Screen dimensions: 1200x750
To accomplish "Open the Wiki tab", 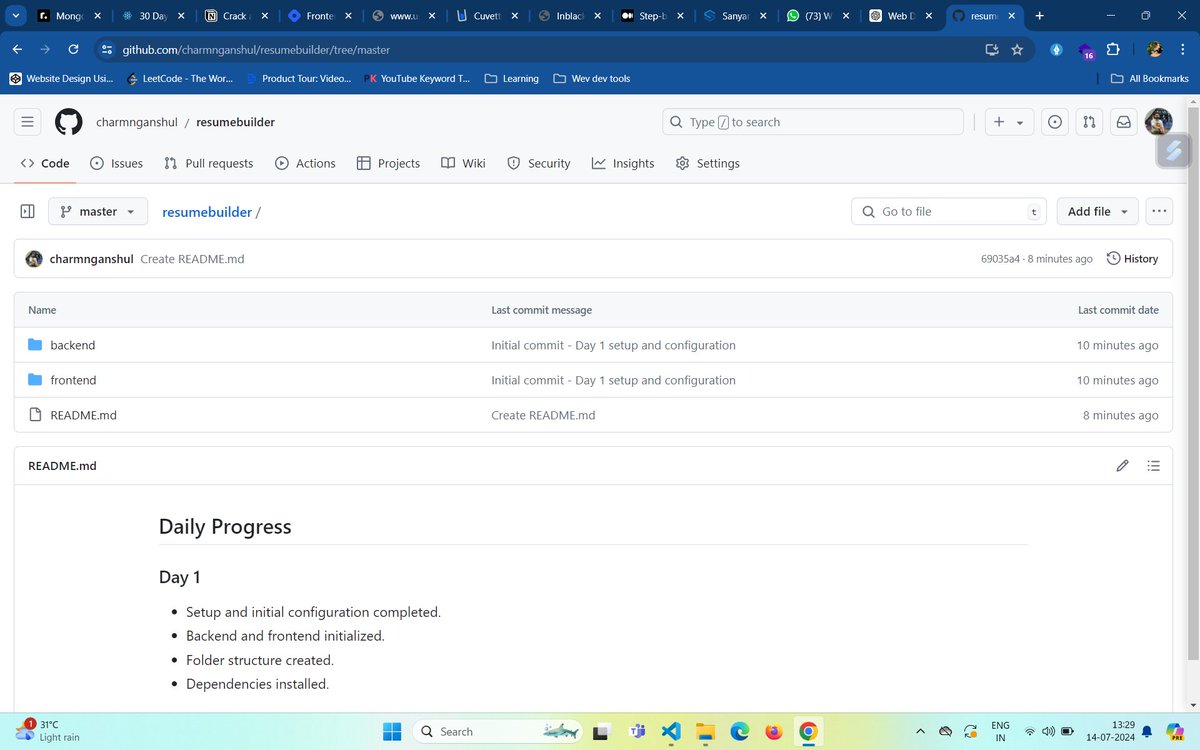I will pos(463,163).
